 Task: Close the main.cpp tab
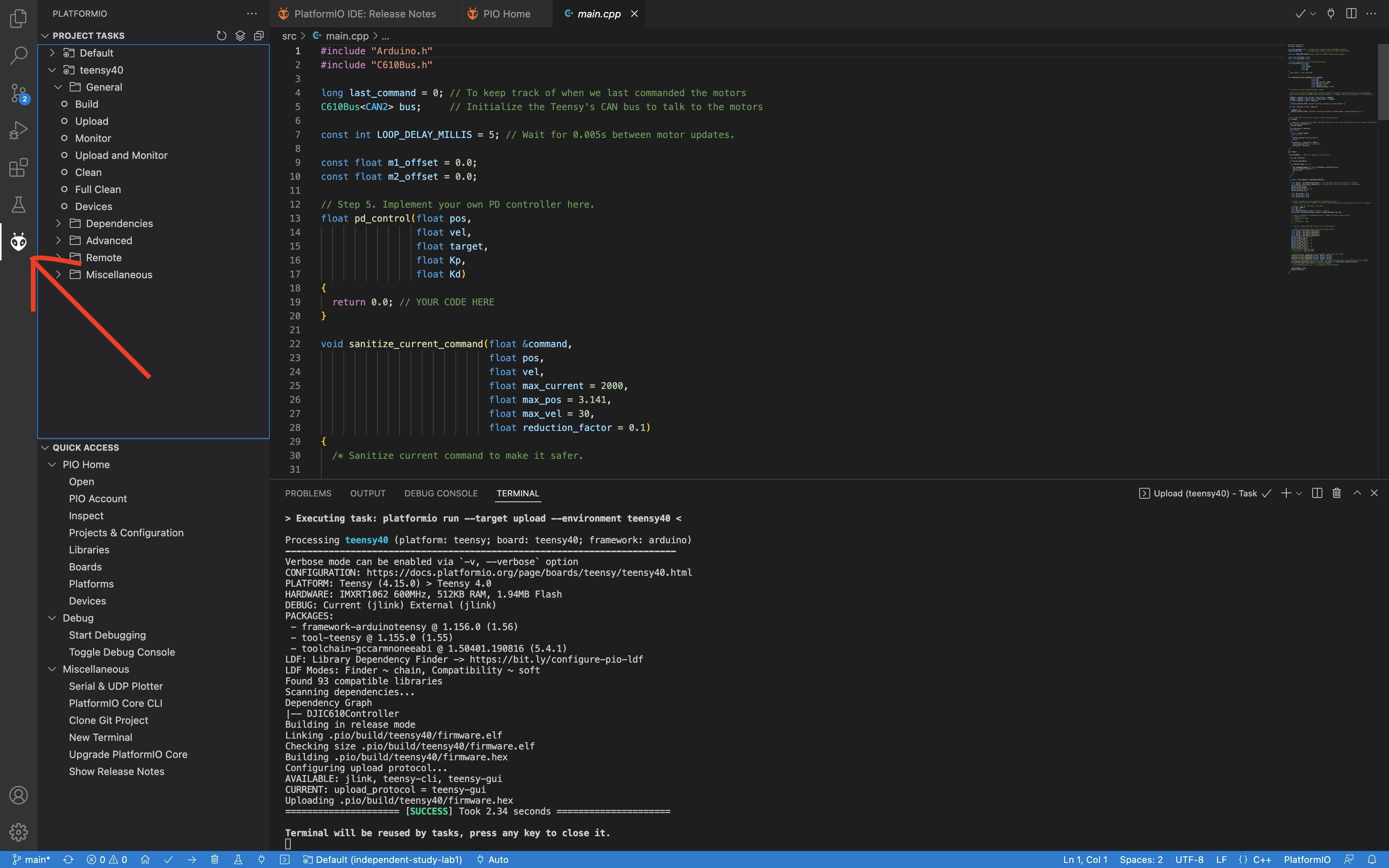click(634, 14)
